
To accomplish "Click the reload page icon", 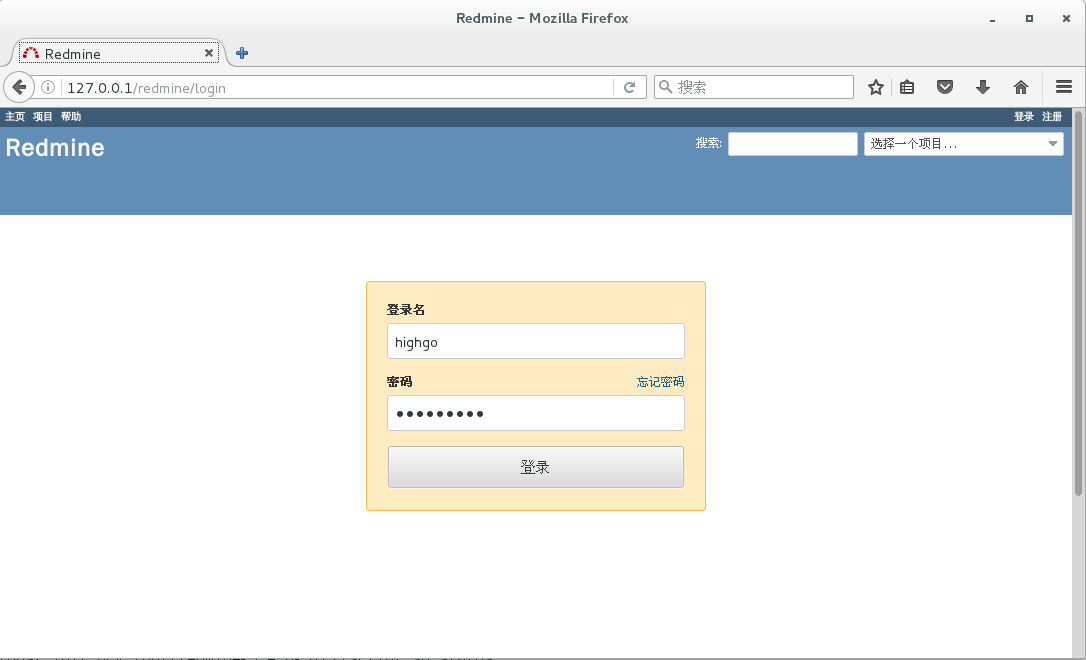I will point(630,87).
